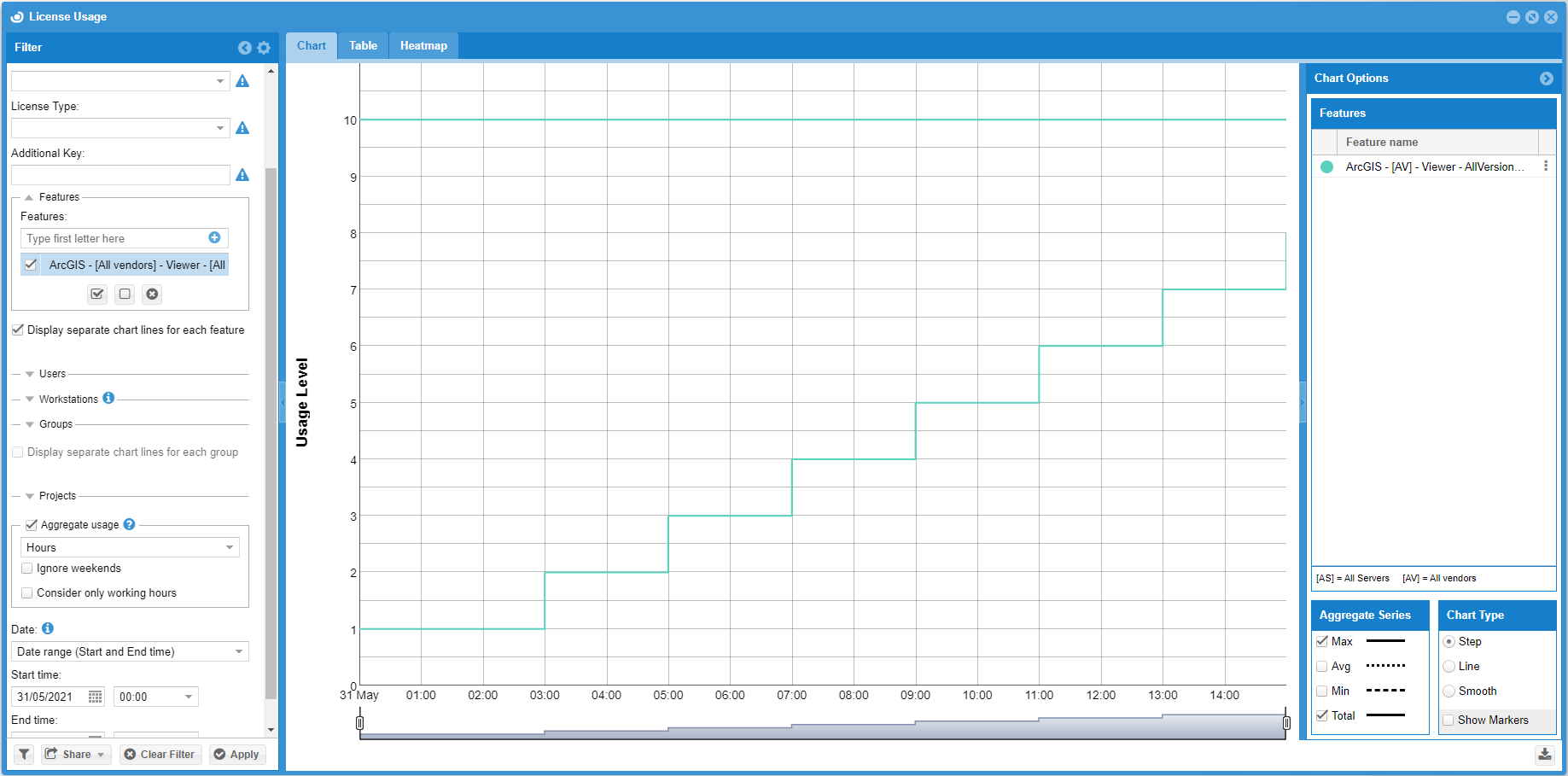Image resolution: width=1568 pixels, height=776 pixels.
Task: Switch to the Table tab
Action: (x=363, y=46)
